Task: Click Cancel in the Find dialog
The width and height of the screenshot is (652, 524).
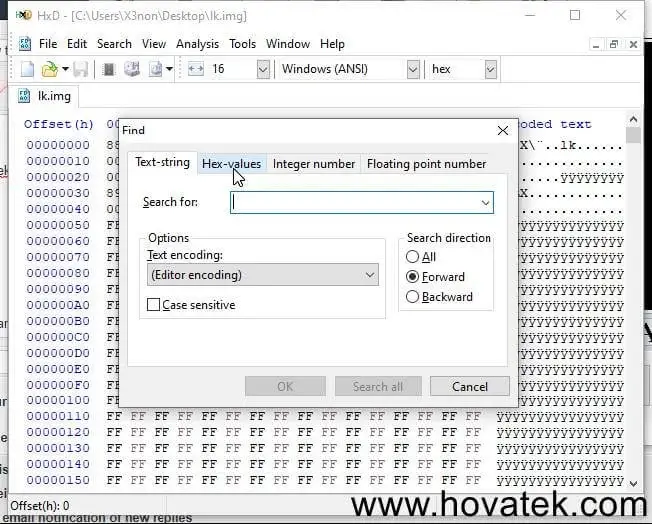Action: tap(470, 386)
